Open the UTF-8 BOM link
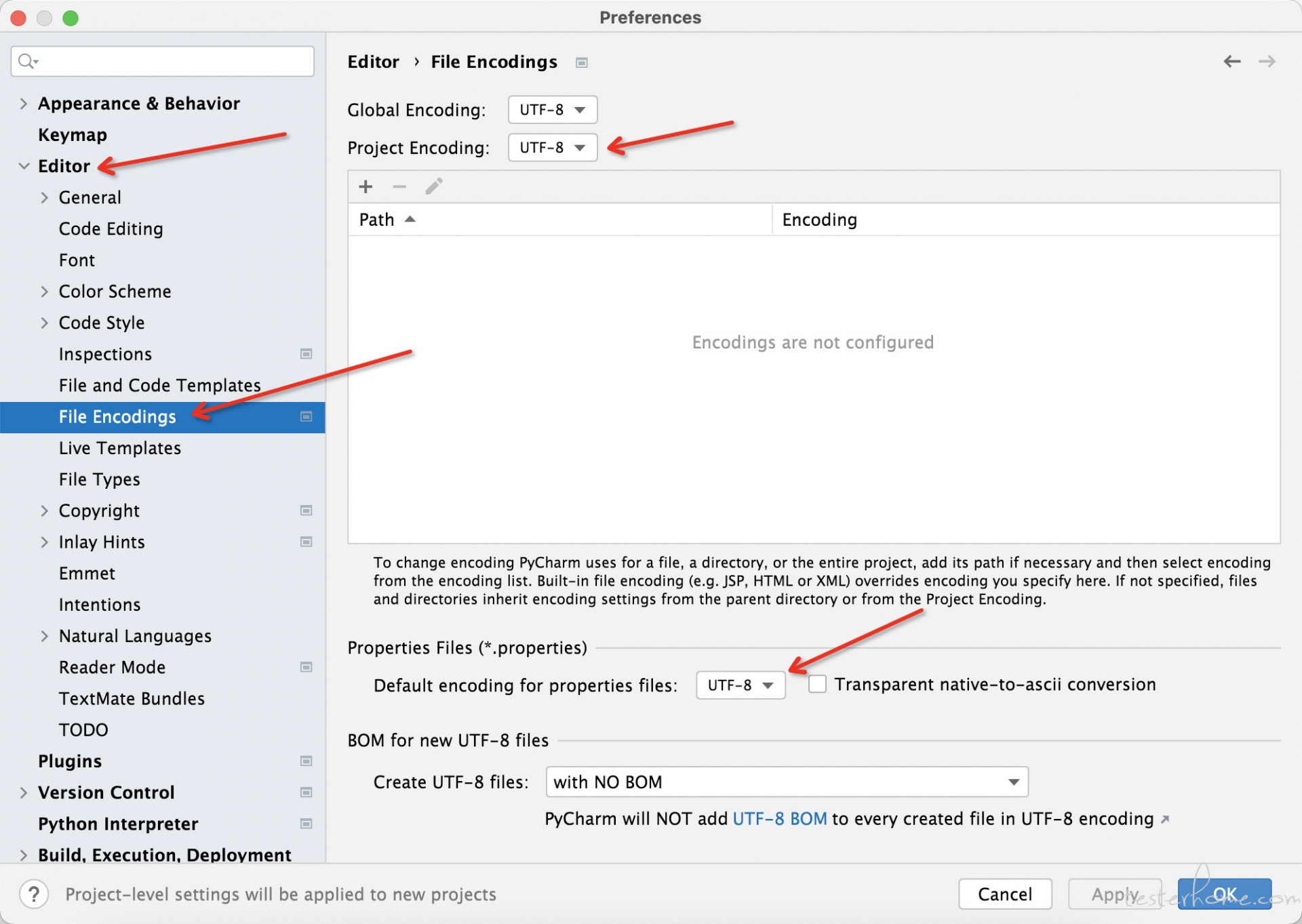1302x924 pixels. coord(780,819)
